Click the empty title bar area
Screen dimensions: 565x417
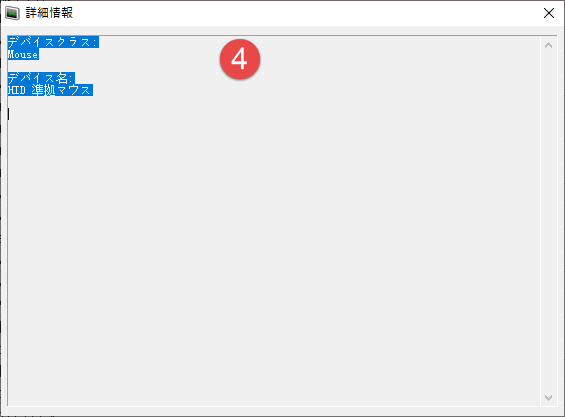(306, 13)
